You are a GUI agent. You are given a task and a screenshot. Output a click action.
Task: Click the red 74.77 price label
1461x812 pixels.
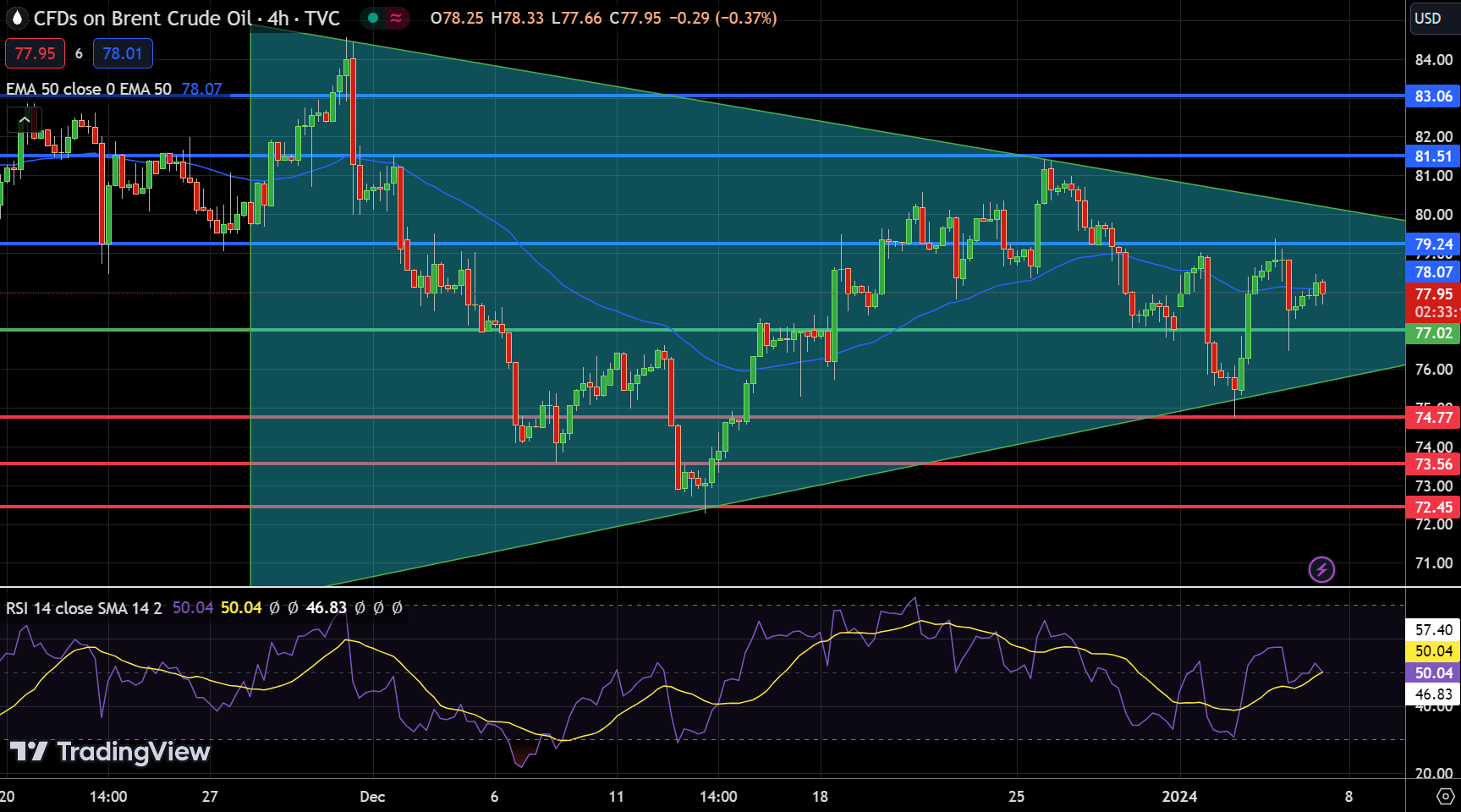tap(1433, 418)
